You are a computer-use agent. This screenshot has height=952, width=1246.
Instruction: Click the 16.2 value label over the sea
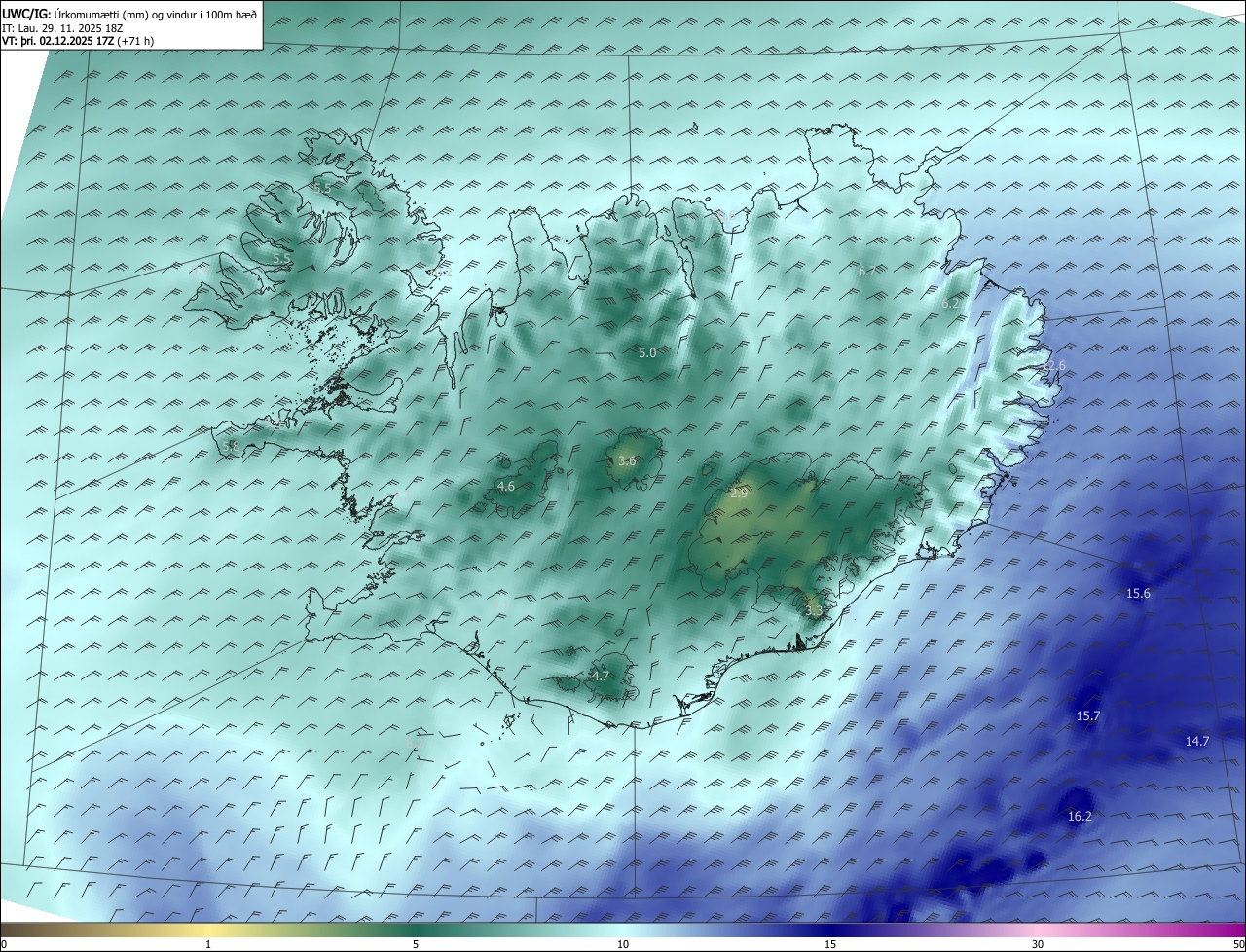coord(1080,817)
